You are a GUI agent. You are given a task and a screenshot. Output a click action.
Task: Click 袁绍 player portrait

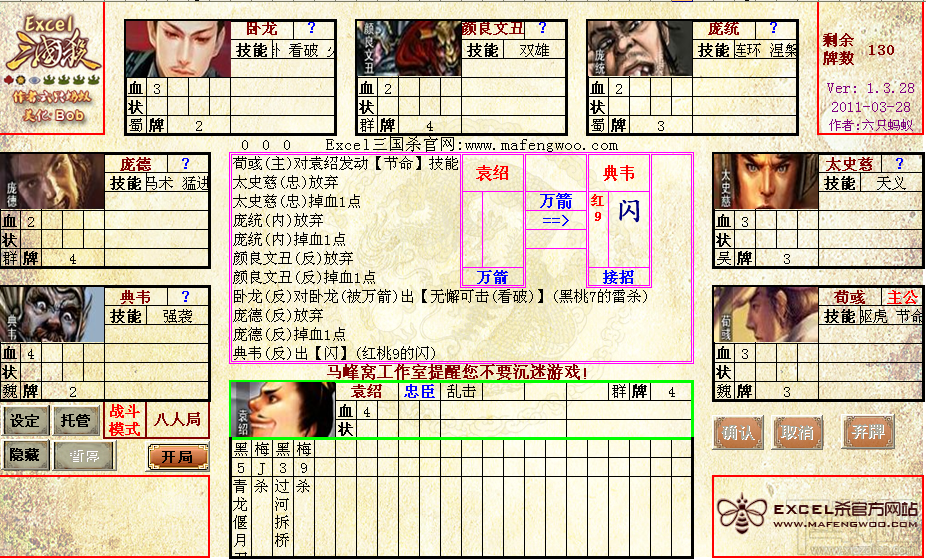pyautogui.click(x=283, y=411)
